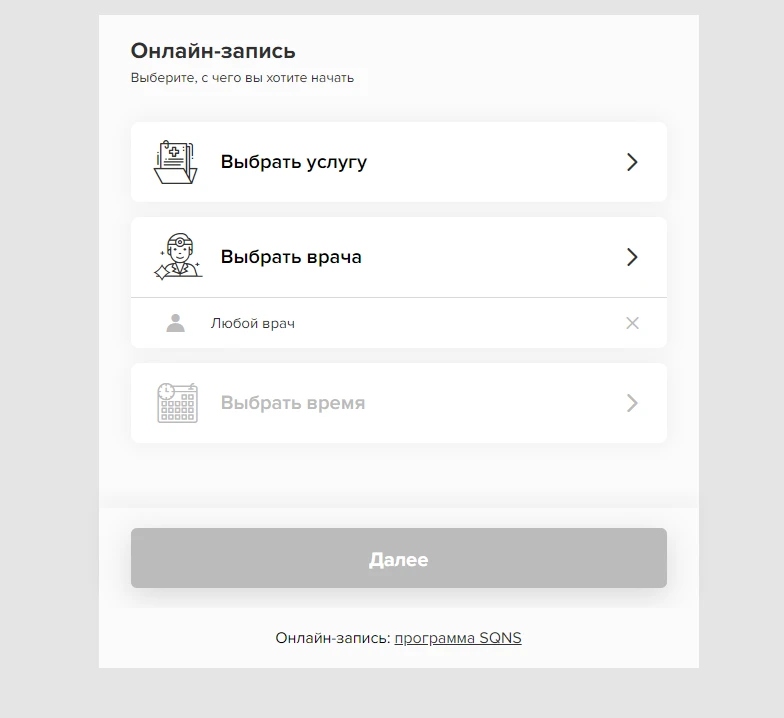Expand the 'Выбрать время' chevron arrow
This screenshot has width=784, height=718.
pyautogui.click(x=632, y=403)
